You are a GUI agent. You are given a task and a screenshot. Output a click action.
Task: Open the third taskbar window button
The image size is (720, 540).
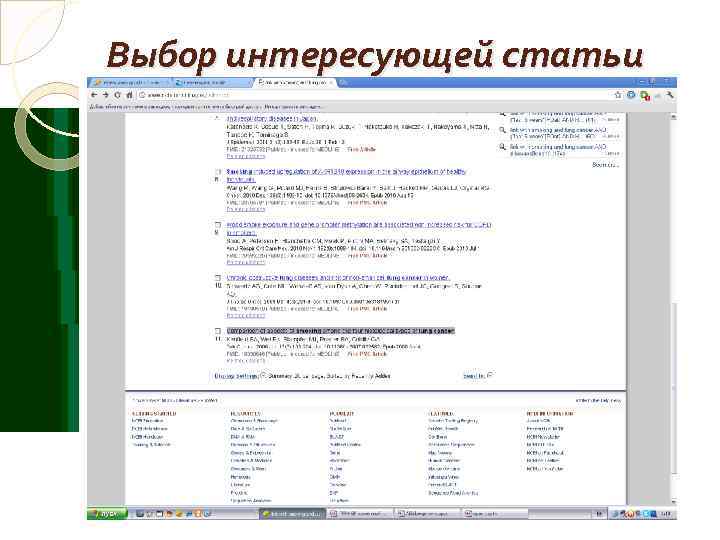[x=427, y=514]
